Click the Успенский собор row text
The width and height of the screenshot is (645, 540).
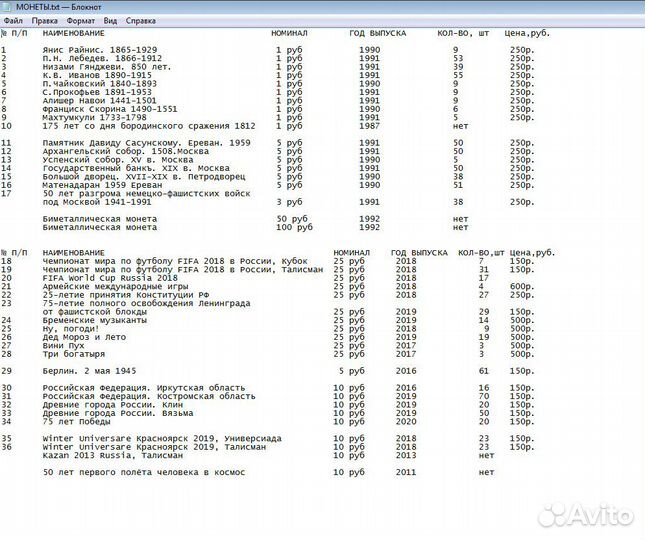click(109, 160)
